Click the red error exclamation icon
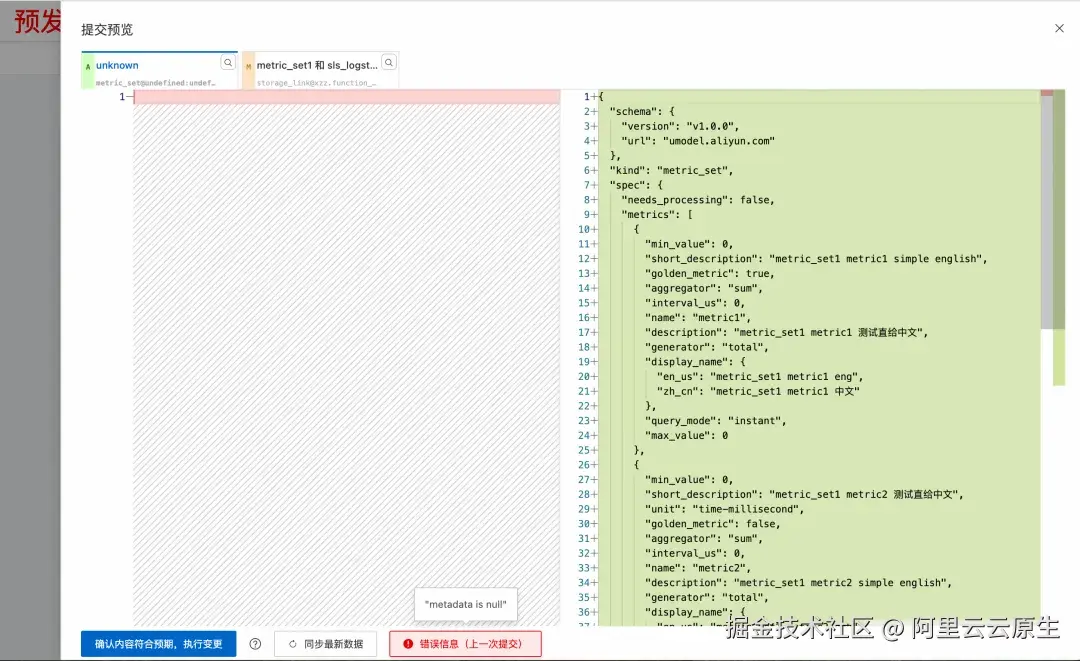 (x=408, y=644)
